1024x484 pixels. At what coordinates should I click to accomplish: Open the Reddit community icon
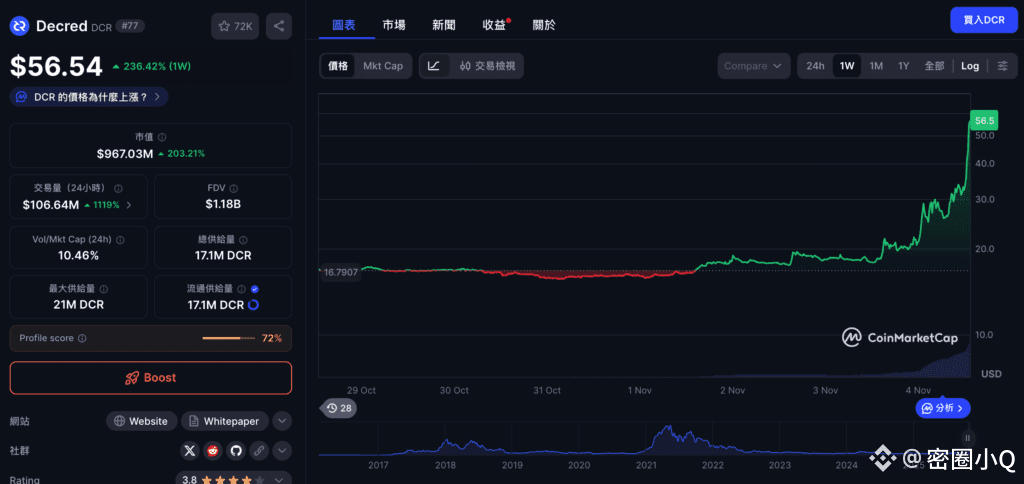pyautogui.click(x=212, y=451)
